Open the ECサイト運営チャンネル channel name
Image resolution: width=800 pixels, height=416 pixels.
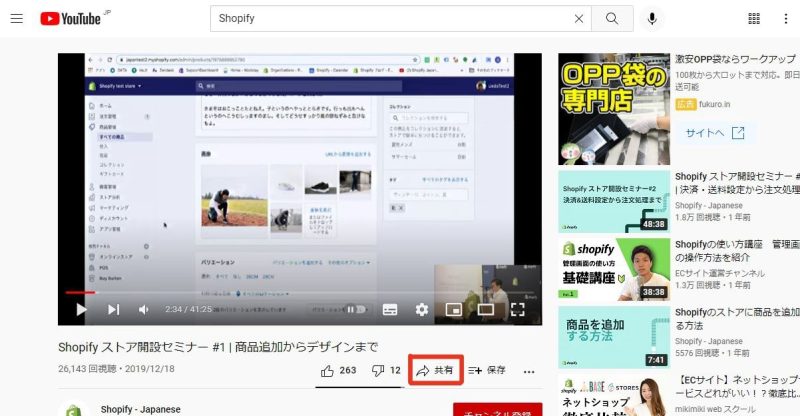tap(719, 274)
